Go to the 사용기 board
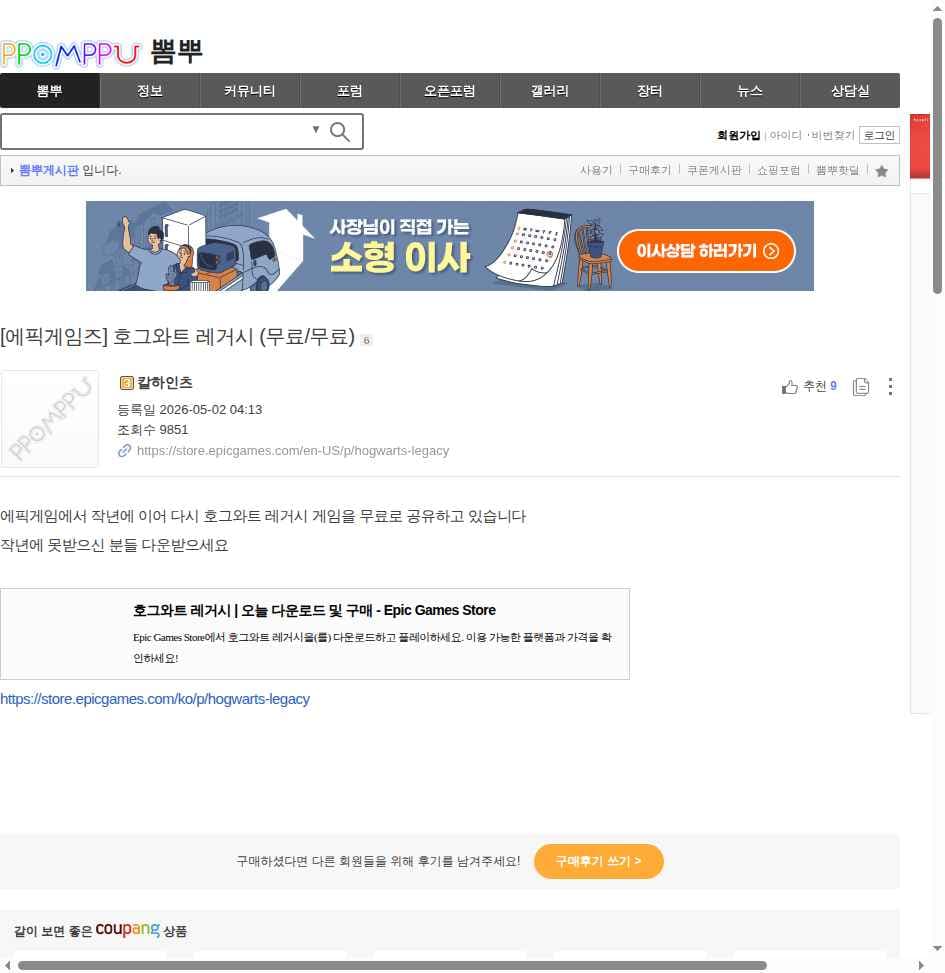The height and width of the screenshot is (973, 945). (x=596, y=170)
